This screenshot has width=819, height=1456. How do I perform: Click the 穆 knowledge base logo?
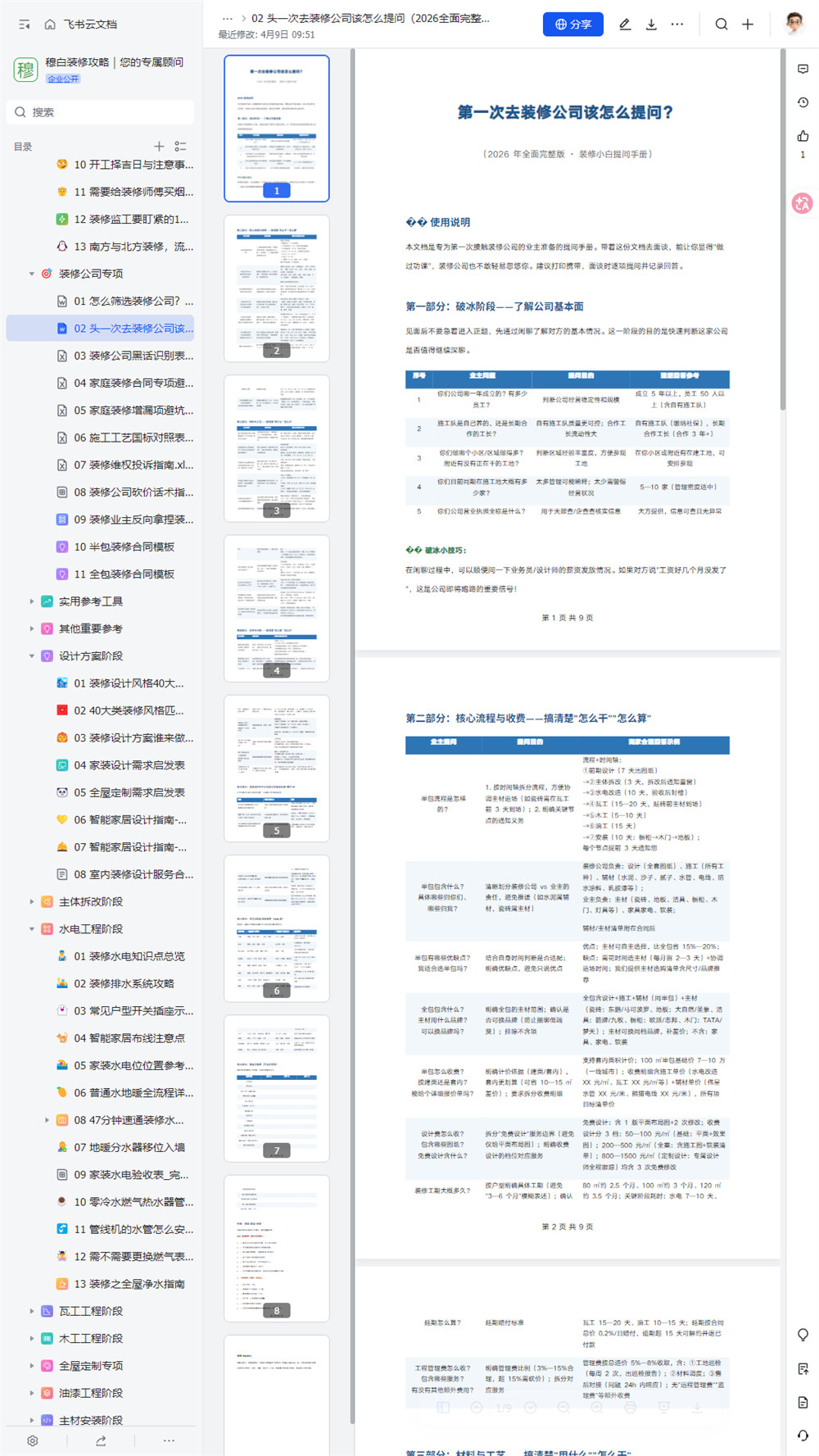coord(25,70)
